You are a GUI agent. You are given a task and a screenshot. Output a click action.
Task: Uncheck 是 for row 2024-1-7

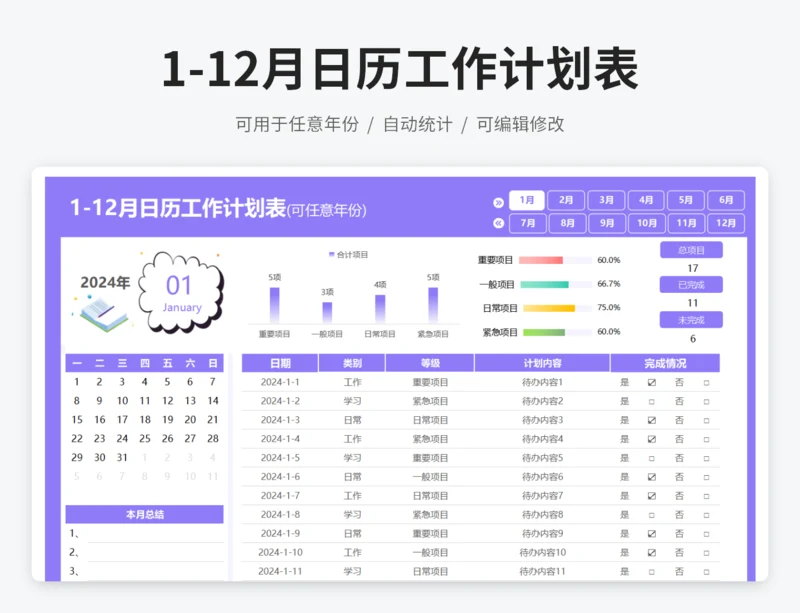click(652, 496)
